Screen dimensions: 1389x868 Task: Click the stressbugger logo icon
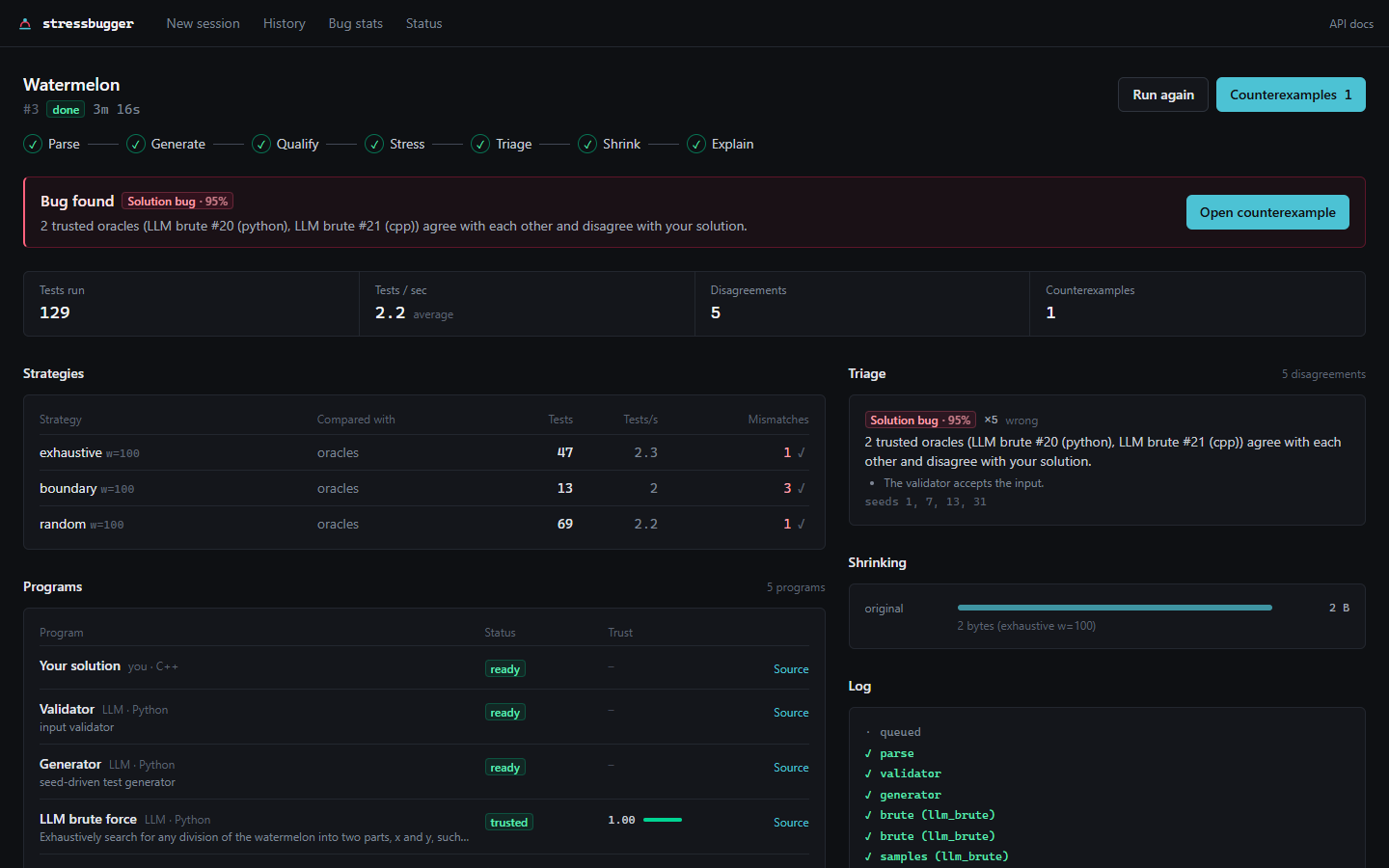[x=25, y=24]
